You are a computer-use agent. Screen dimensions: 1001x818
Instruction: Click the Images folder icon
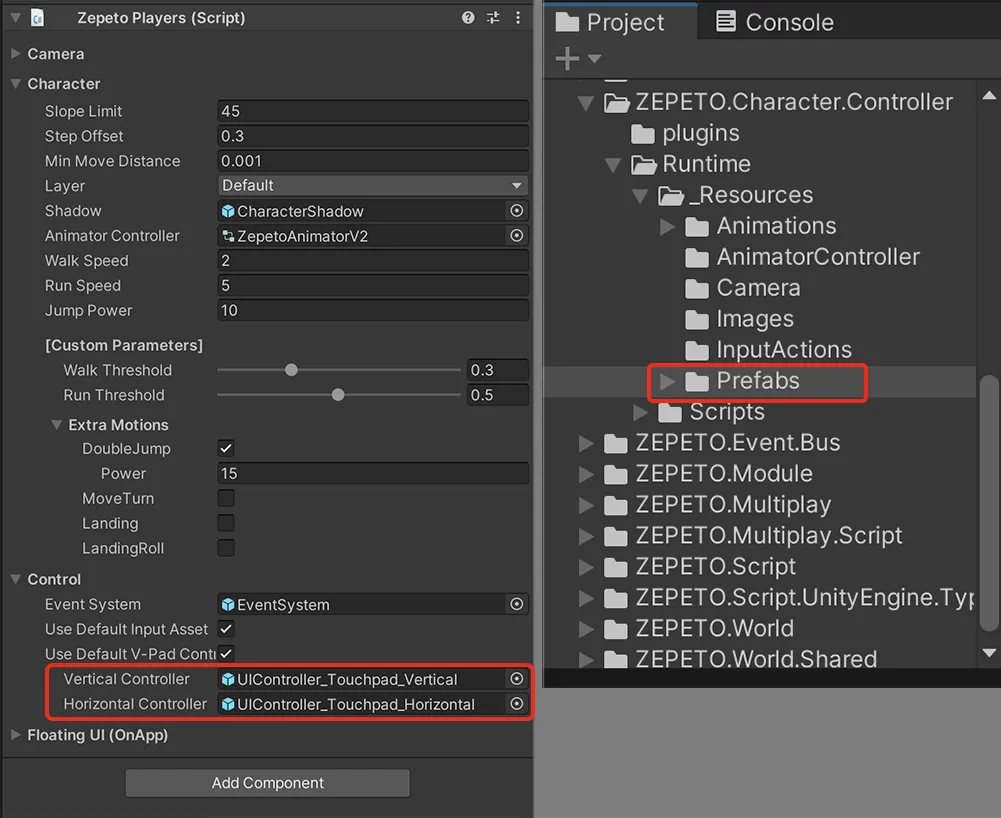click(x=696, y=320)
